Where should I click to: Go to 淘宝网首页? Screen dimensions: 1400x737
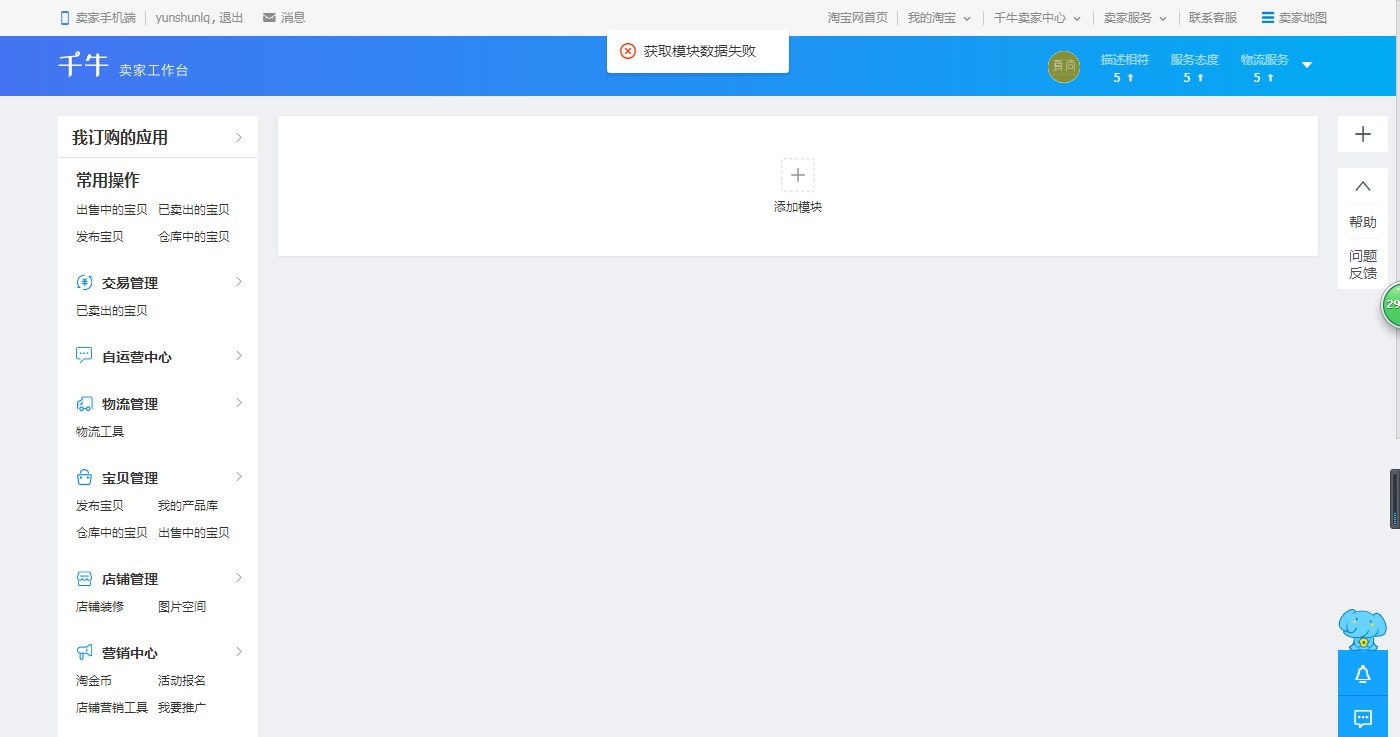click(x=858, y=18)
